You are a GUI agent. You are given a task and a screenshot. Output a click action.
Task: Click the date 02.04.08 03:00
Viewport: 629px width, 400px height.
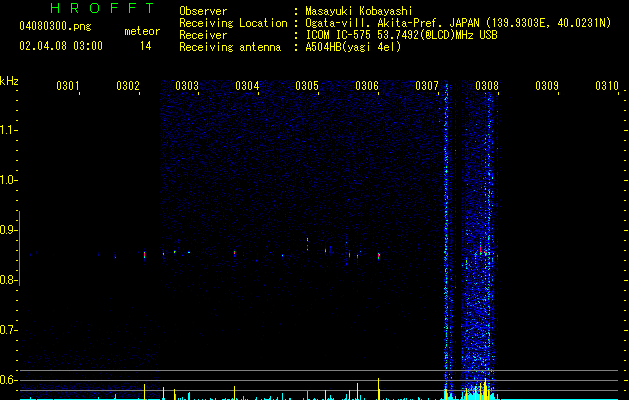pos(61,46)
